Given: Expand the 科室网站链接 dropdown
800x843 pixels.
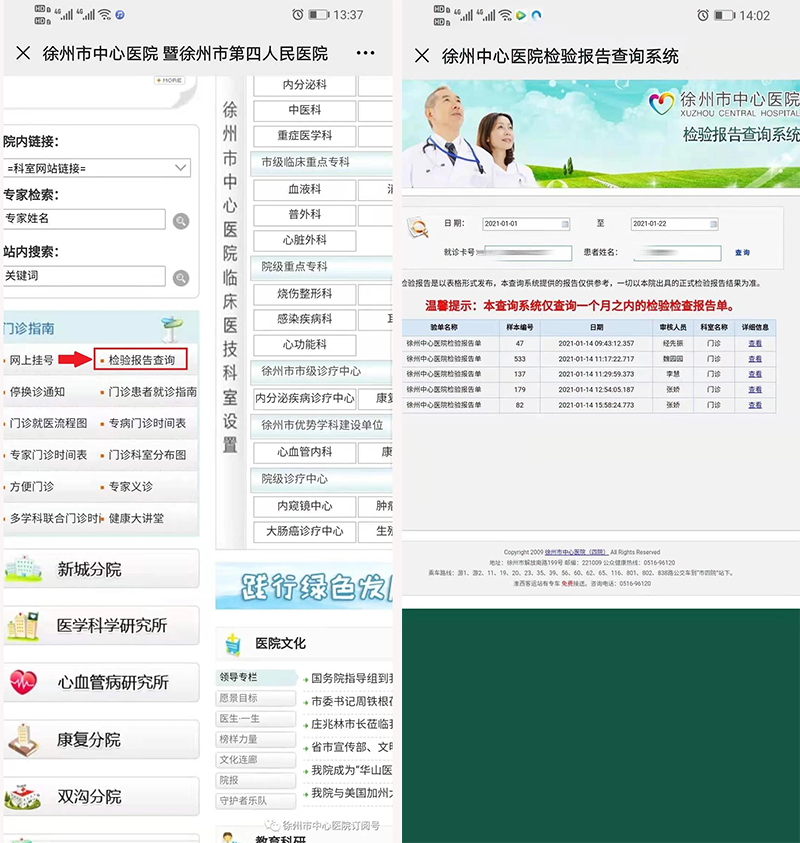Looking at the screenshot, I should pos(180,168).
